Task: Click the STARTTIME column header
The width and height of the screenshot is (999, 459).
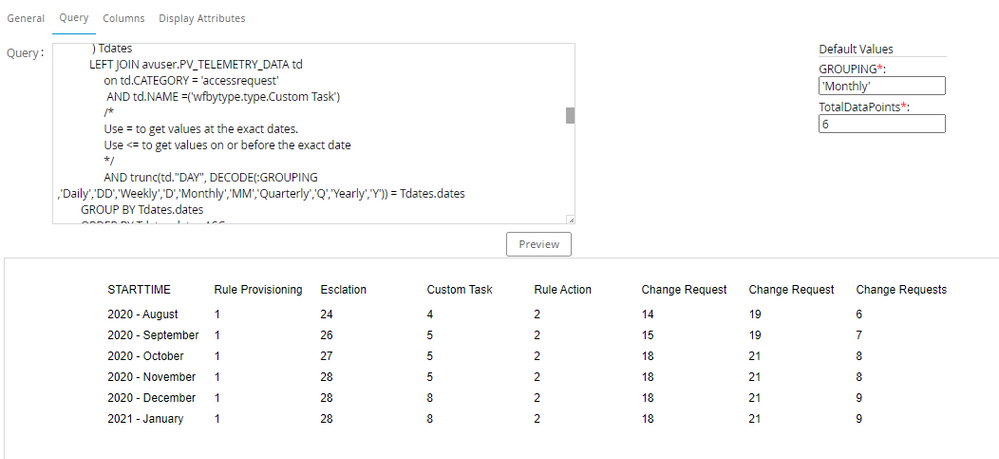Action: click(x=139, y=290)
